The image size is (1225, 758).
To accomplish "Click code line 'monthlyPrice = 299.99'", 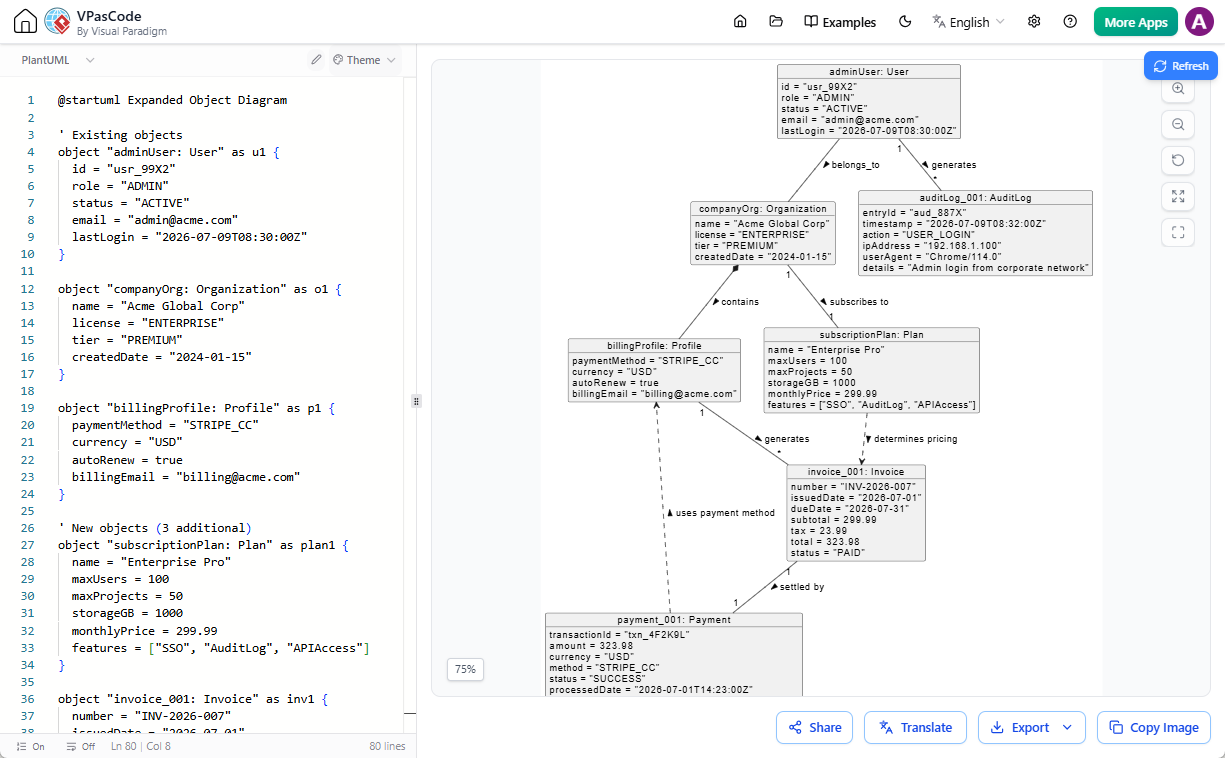I will coord(144,631).
